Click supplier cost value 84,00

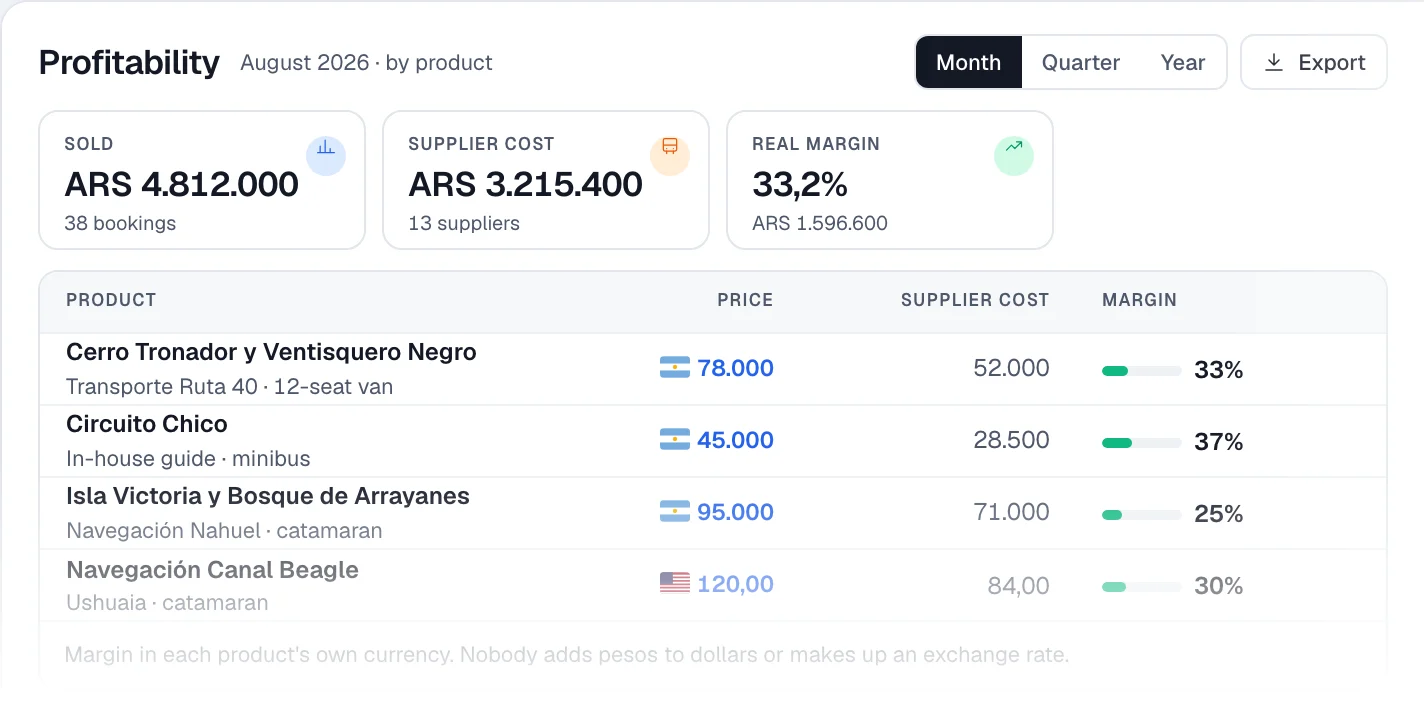click(1019, 586)
